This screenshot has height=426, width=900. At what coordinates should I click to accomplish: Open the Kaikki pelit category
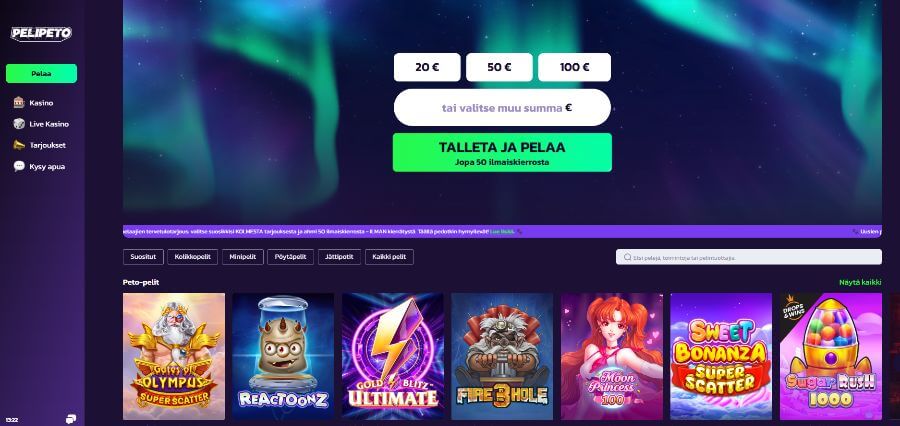tap(389, 257)
